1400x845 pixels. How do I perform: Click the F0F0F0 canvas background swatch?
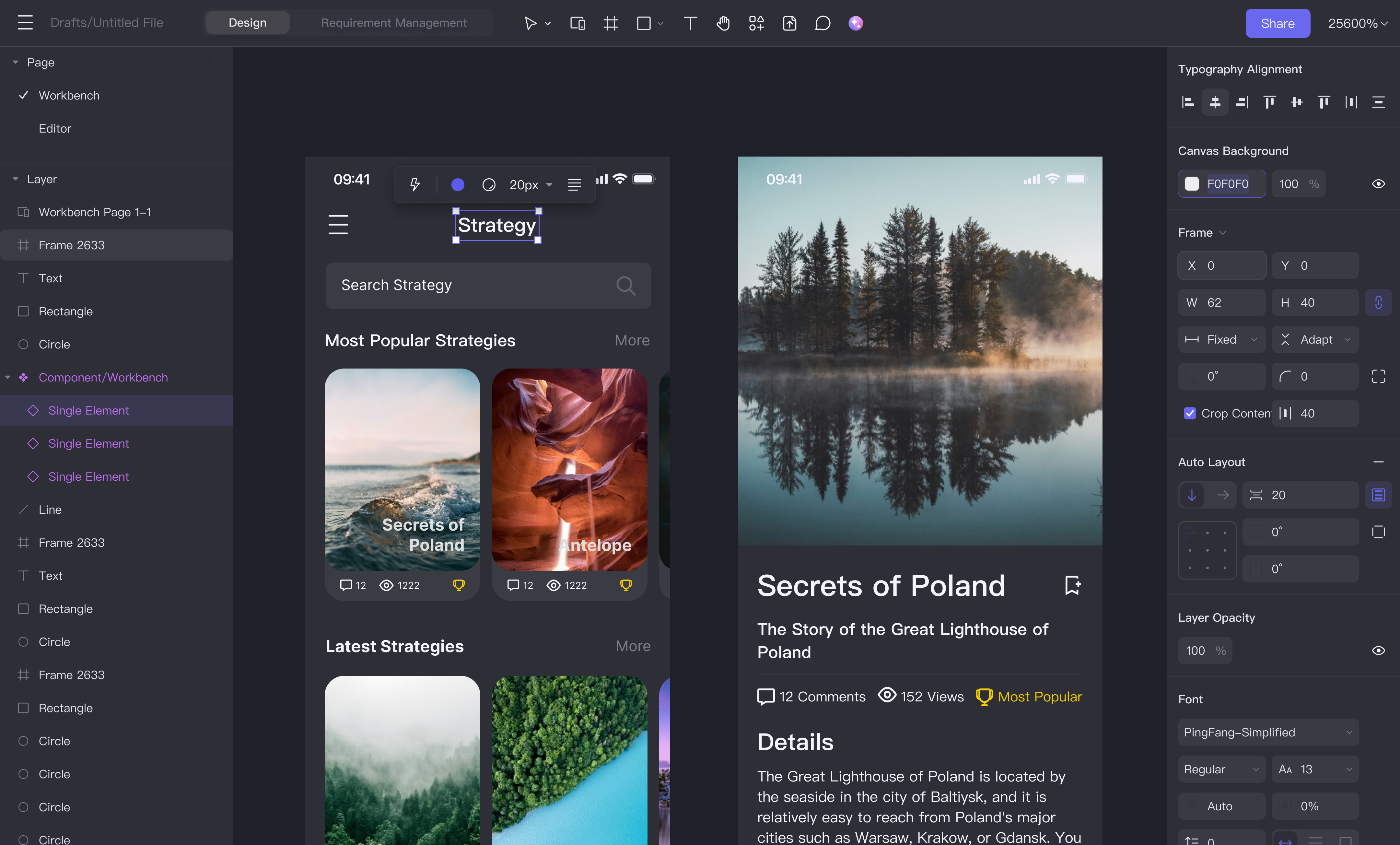coord(1192,184)
